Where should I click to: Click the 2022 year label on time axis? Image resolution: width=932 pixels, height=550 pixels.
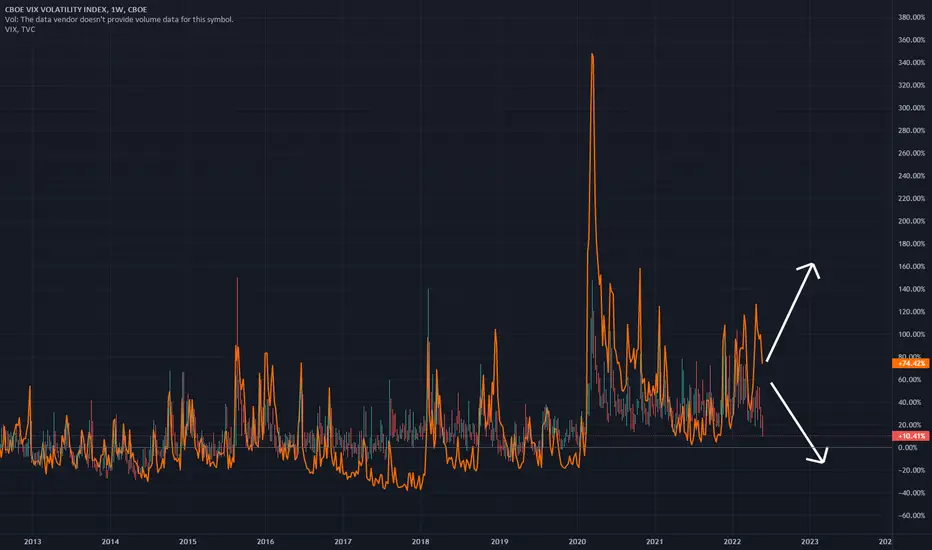pos(732,542)
